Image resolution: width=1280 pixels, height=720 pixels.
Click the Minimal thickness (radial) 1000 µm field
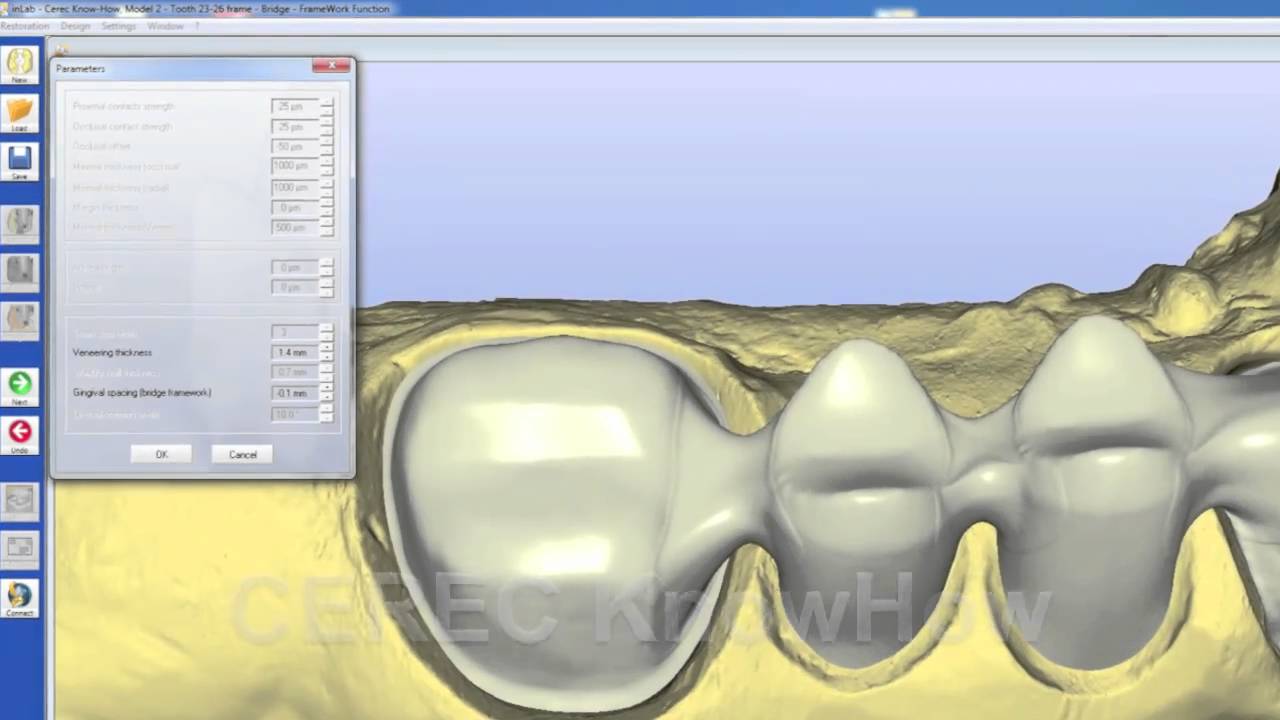(x=295, y=187)
